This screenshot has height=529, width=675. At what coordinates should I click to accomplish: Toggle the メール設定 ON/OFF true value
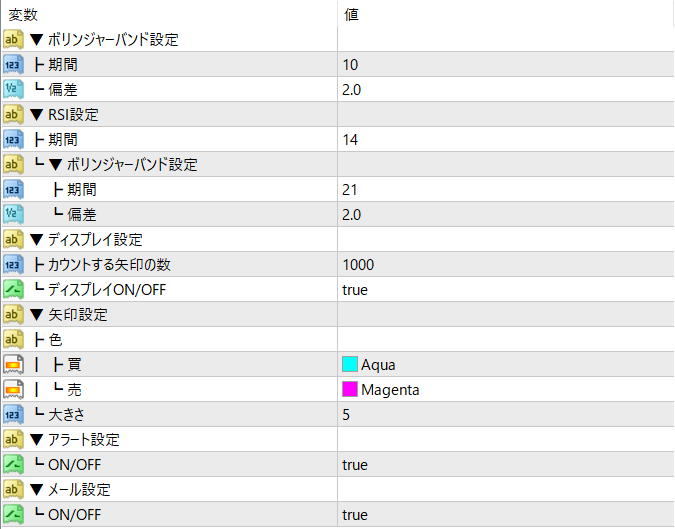(355, 515)
